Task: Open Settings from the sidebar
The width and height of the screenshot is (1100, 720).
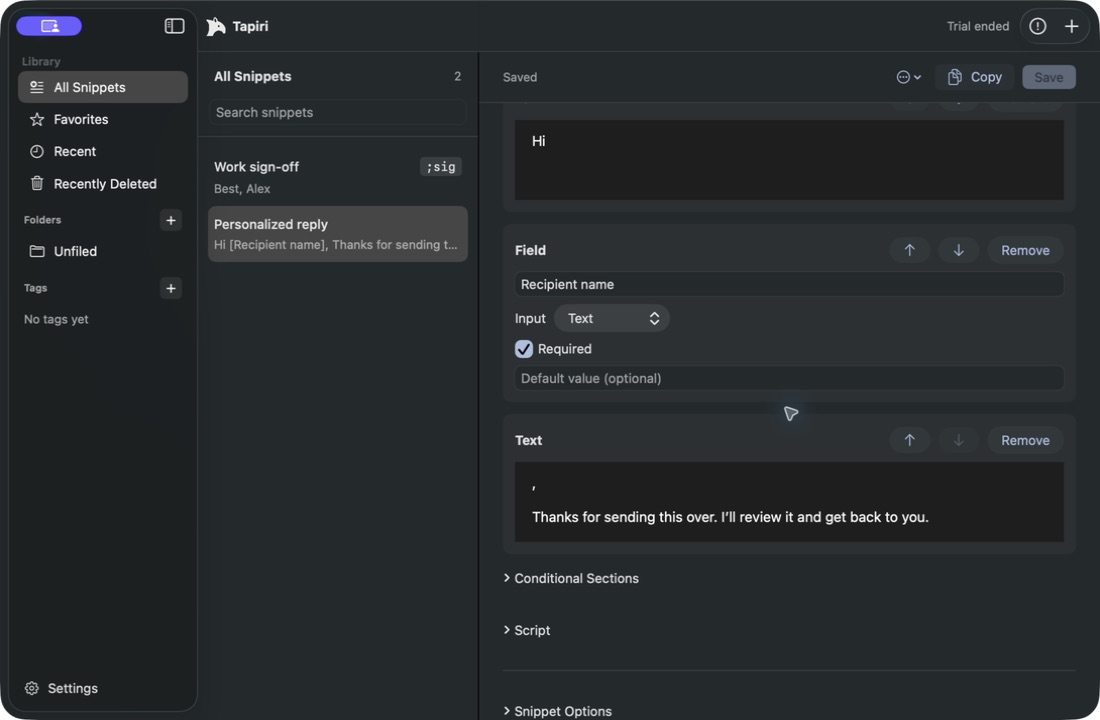Action: [61, 688]
